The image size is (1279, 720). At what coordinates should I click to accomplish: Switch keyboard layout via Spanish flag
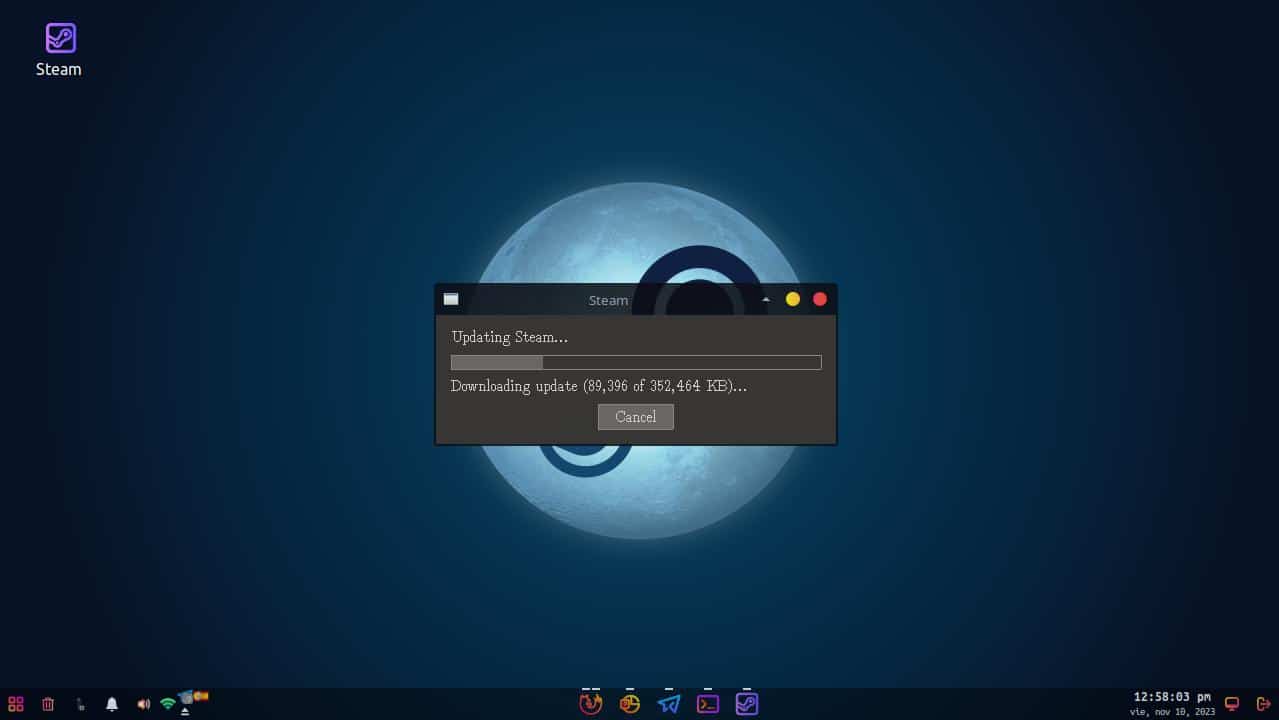pyautogui.click(x=200, y=696)
